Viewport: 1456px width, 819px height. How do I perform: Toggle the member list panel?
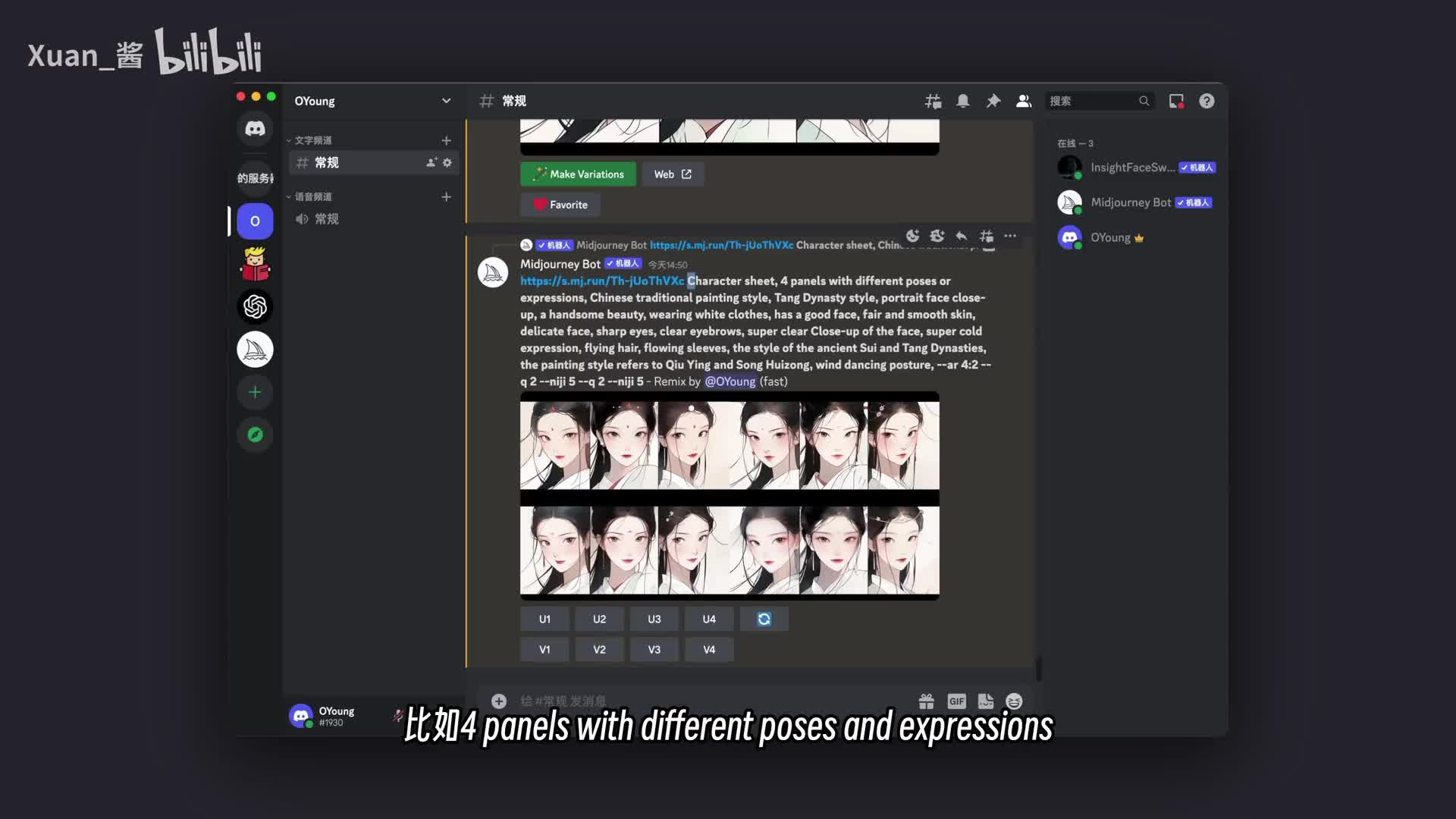tap(1024, 101)
